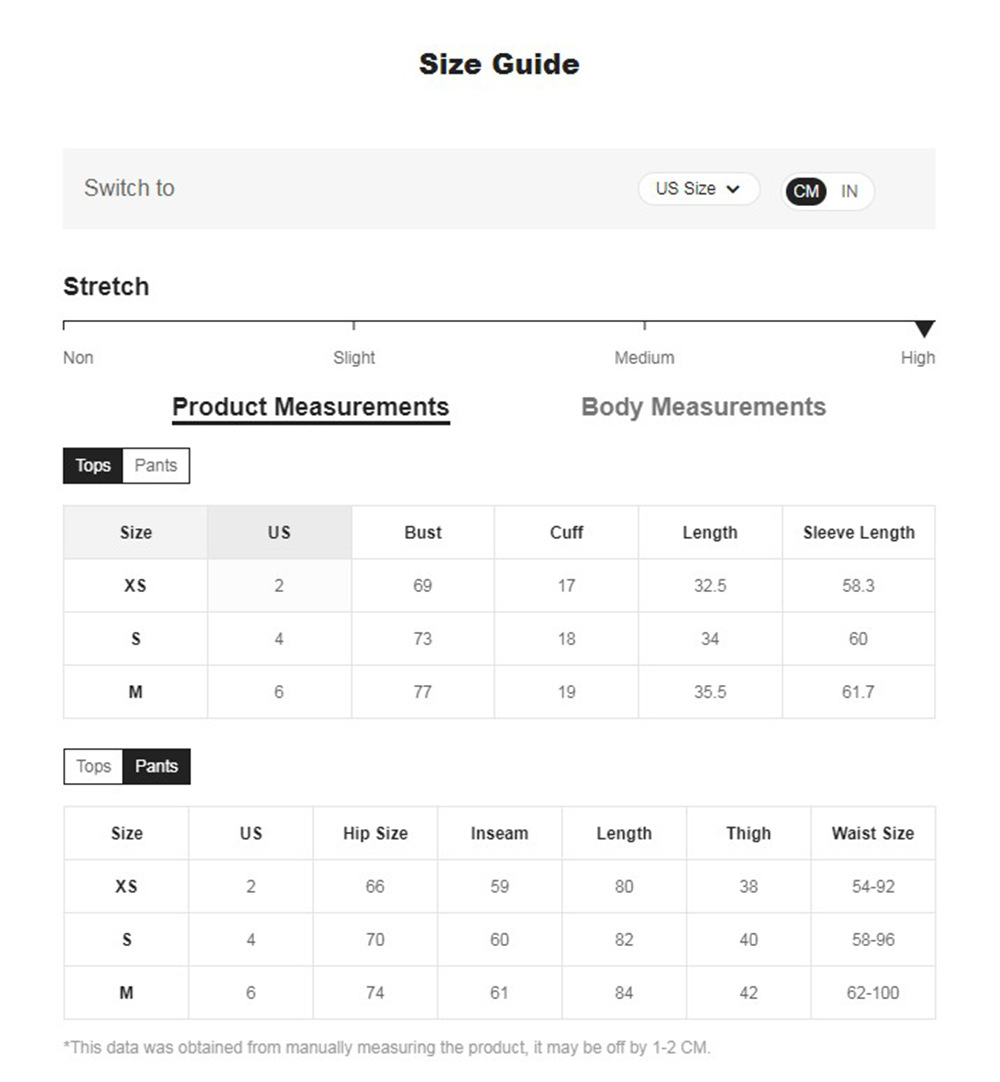Set stretch slider to Medium tick
Viewport: 1000px width, 1082px height.
[x=645, y=324]
